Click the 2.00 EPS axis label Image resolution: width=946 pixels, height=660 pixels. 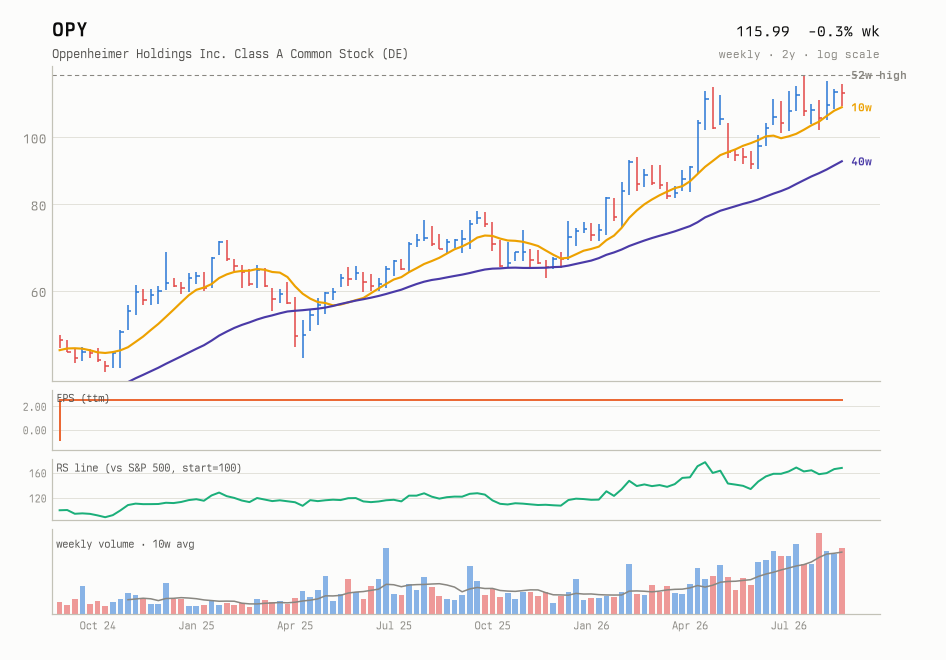coord(34,407)
